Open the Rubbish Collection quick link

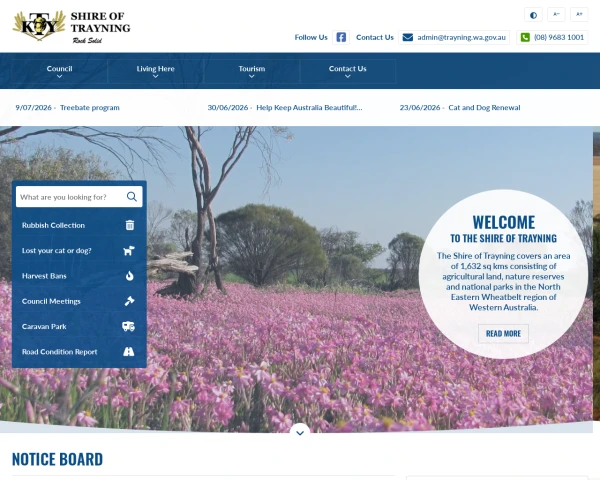[79, 225]
